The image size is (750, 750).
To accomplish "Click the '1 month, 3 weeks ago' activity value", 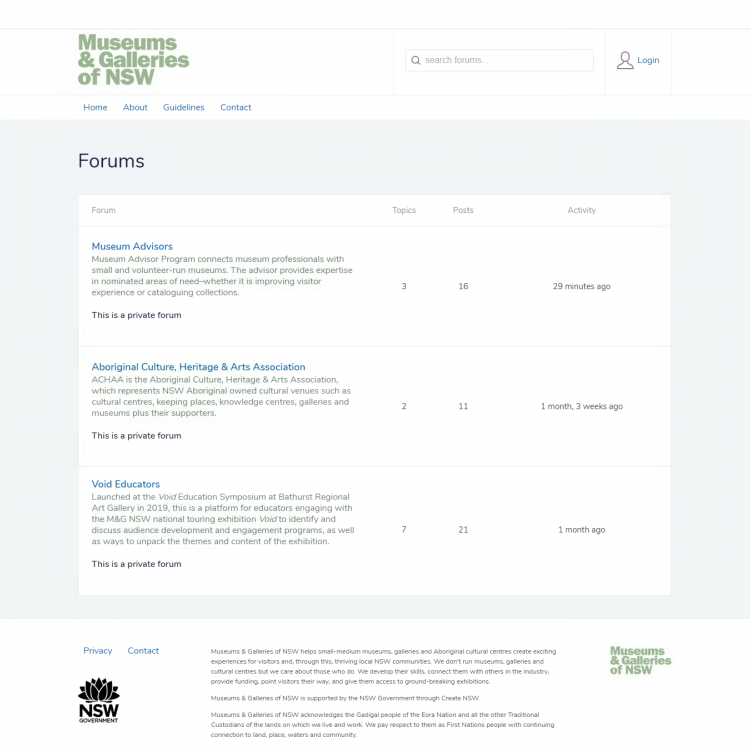I will click(582, 406).
